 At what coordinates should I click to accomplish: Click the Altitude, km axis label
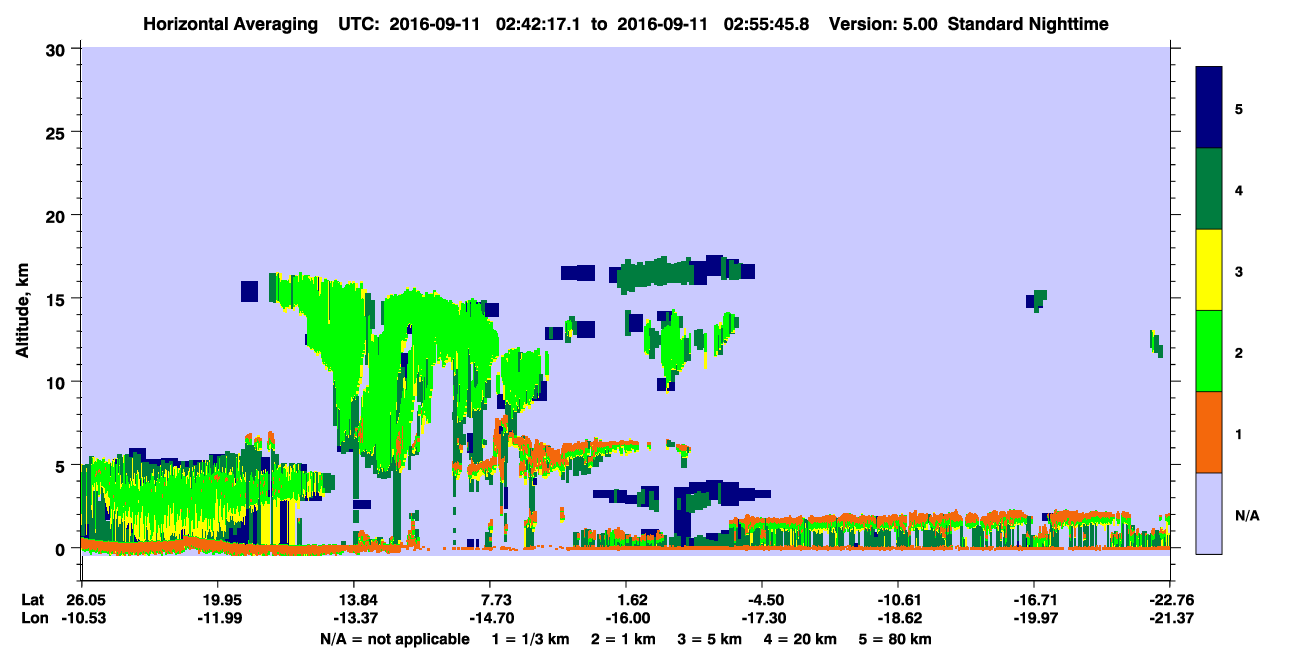coord(22,300)
